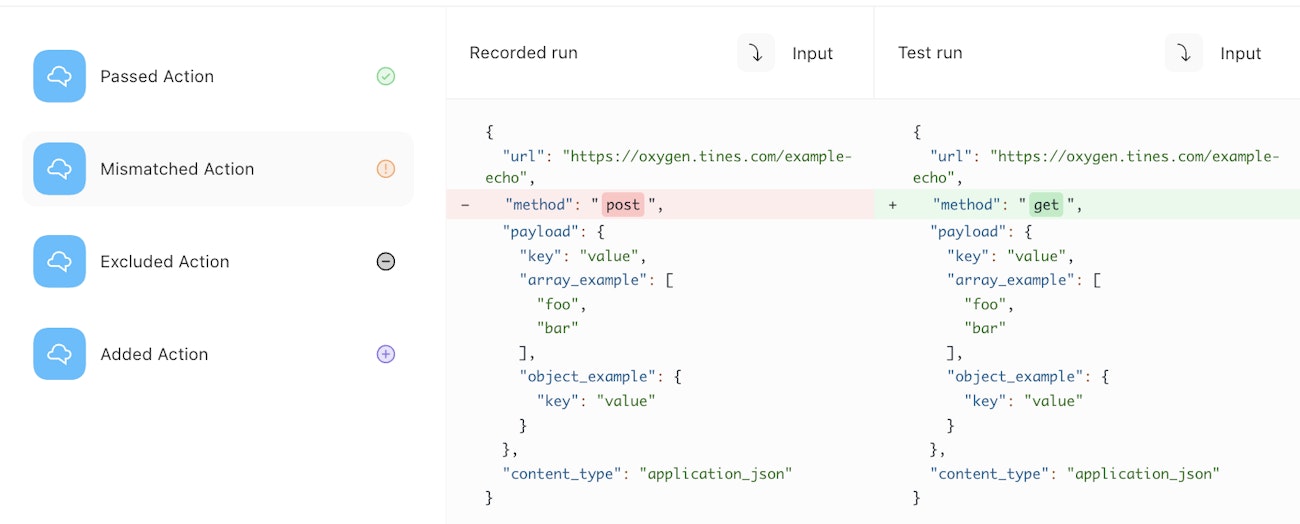Click Input label in Test run panel
The height and width of the screenshot is (524, 1300).
pos(1240,54)
